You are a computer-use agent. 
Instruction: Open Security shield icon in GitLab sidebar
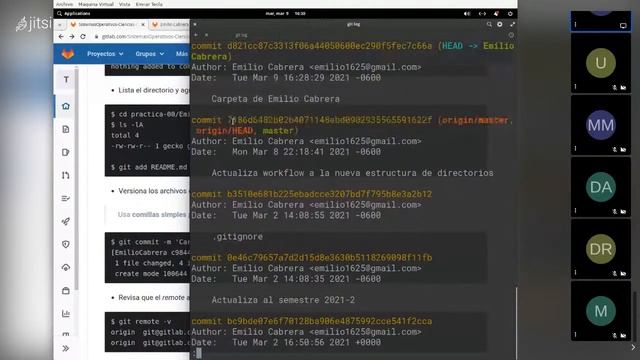click(66, 244)
